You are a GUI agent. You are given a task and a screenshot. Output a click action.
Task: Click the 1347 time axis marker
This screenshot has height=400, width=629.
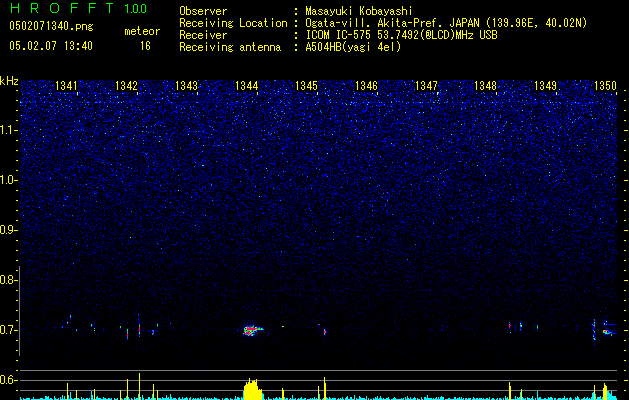(426, 85)
